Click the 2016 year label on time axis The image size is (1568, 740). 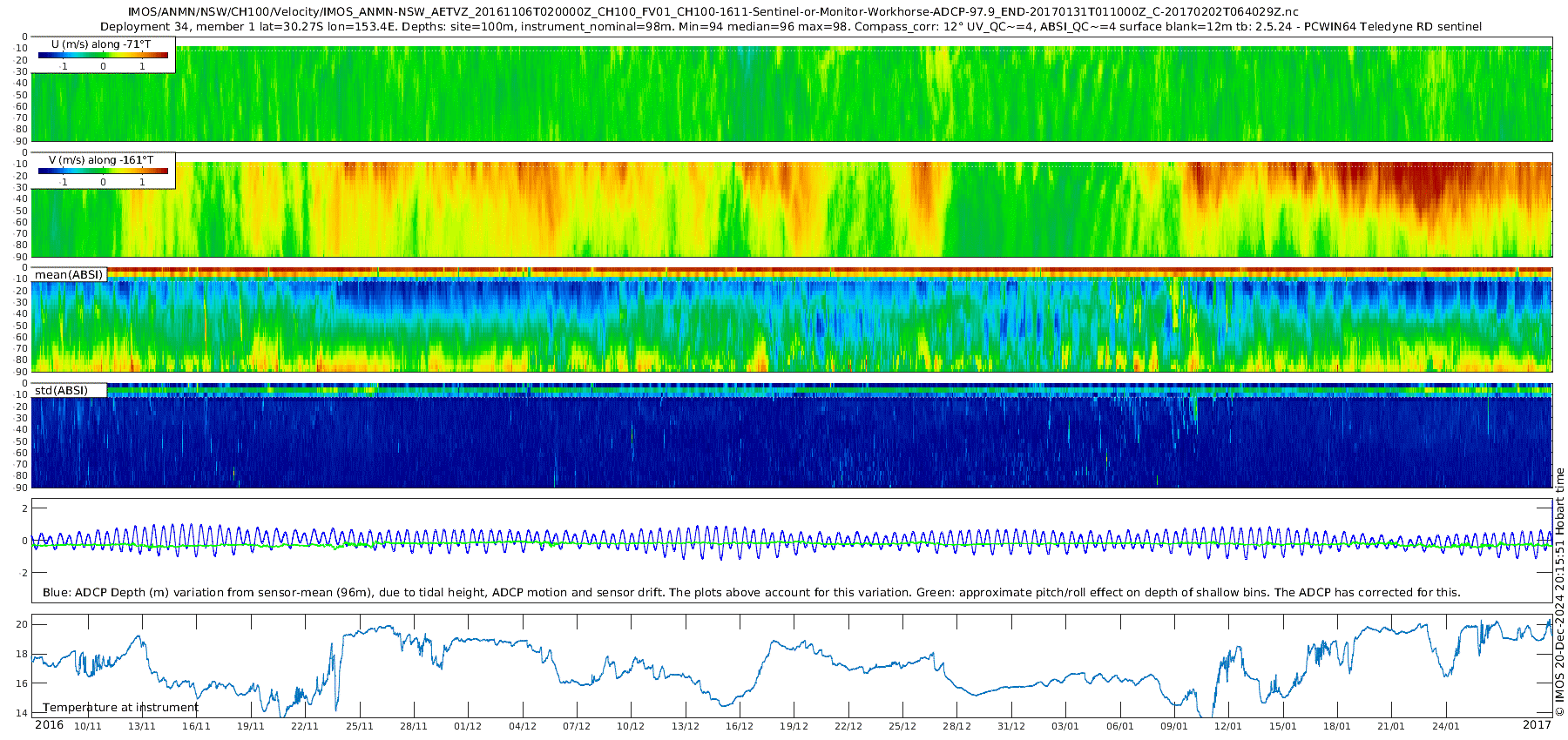[x=49, y=725]
